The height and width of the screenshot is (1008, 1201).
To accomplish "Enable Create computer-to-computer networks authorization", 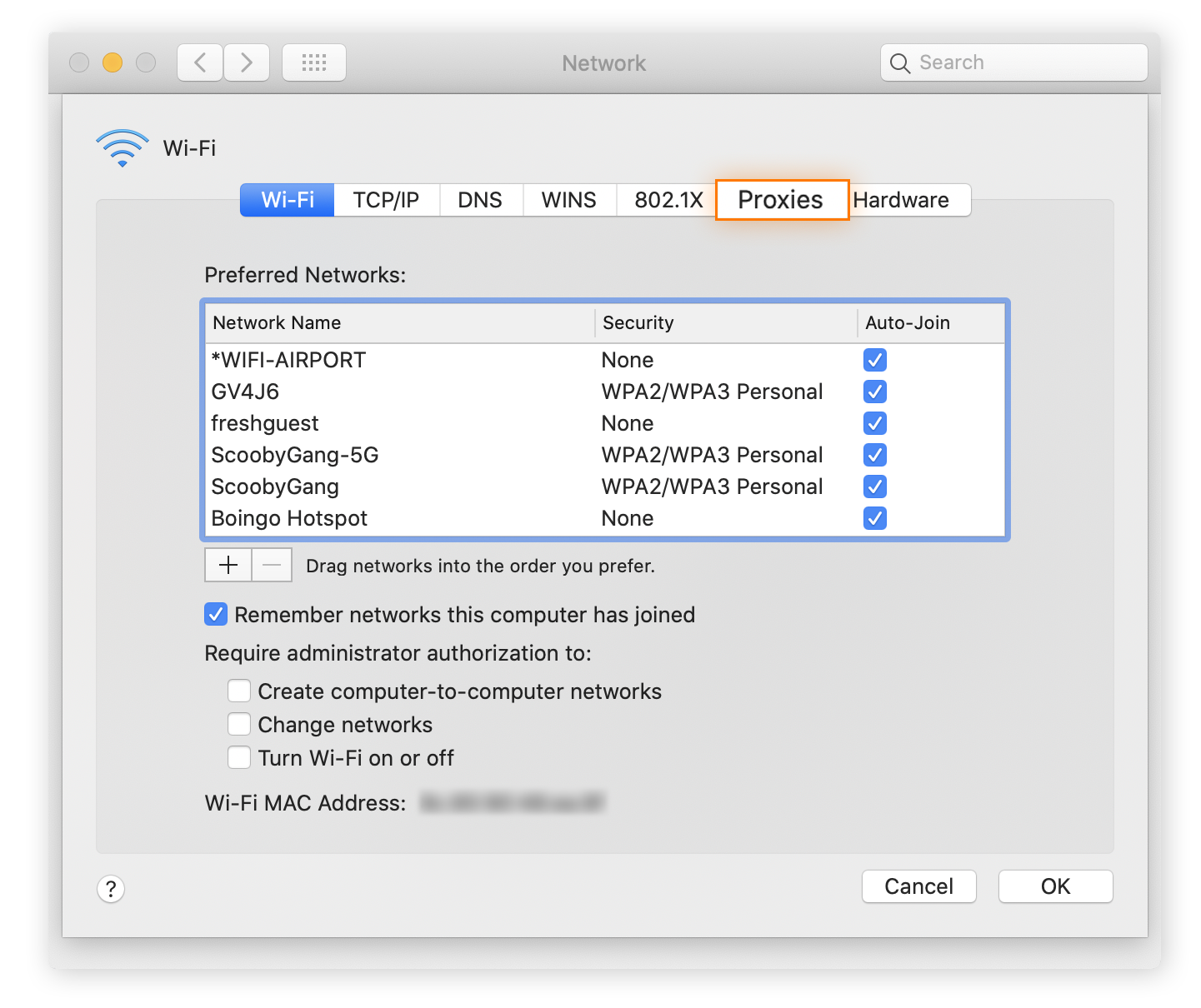I will point(239,691).
